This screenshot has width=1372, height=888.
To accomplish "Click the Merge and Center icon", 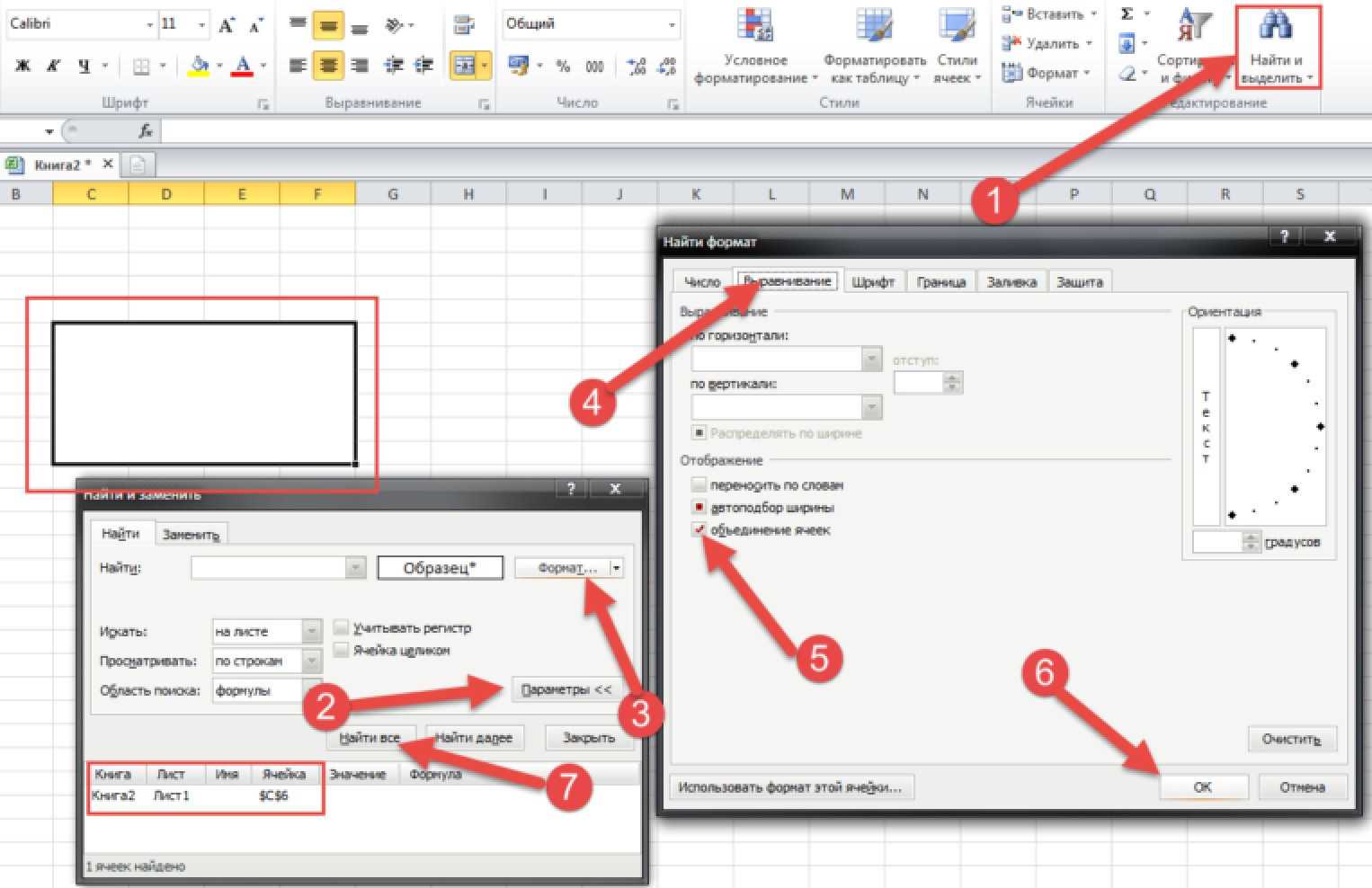I will [x=464, y=66].
